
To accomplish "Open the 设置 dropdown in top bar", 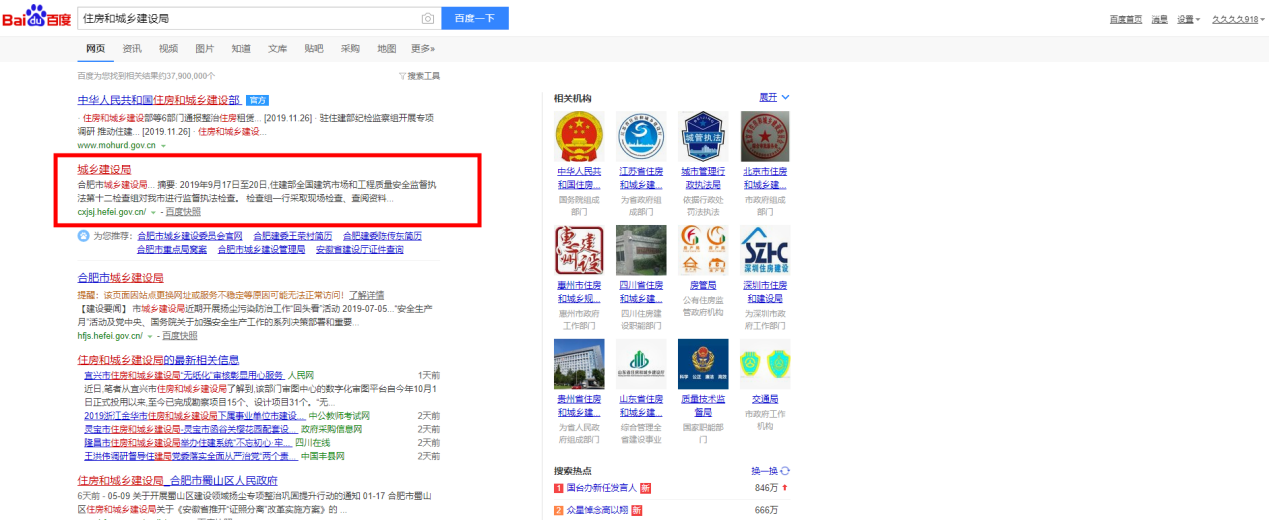I will [1188, 20].
